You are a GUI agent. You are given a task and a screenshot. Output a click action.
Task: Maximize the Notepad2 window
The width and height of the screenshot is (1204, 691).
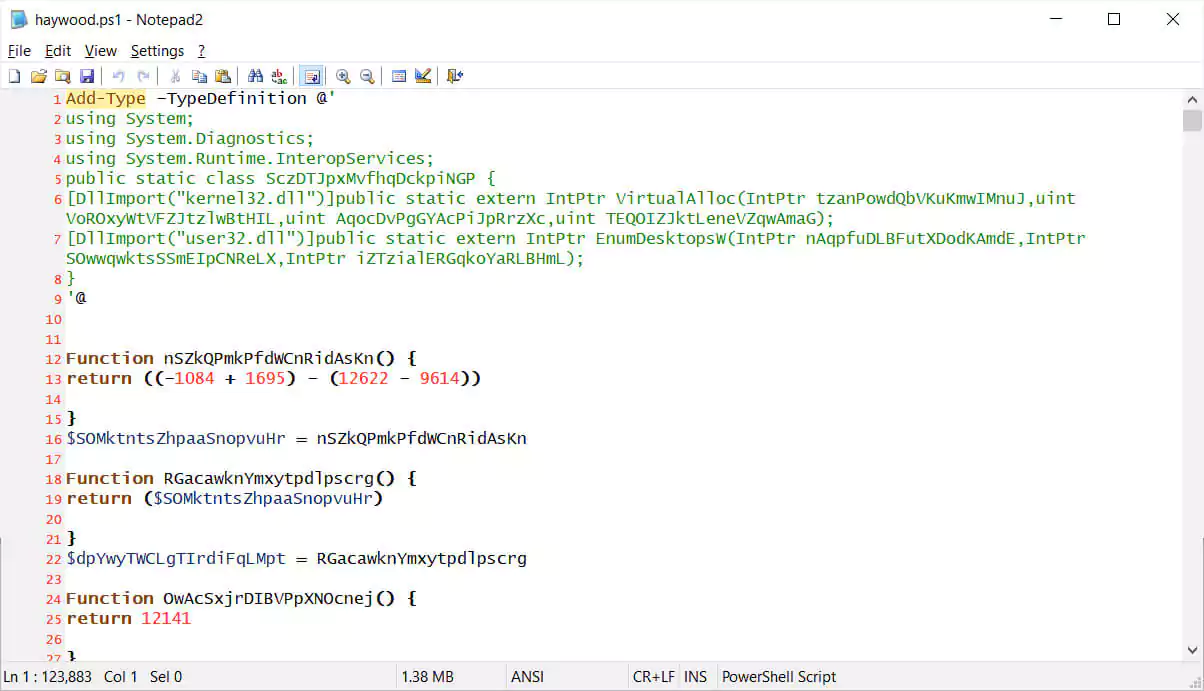tap(1114, 19)
